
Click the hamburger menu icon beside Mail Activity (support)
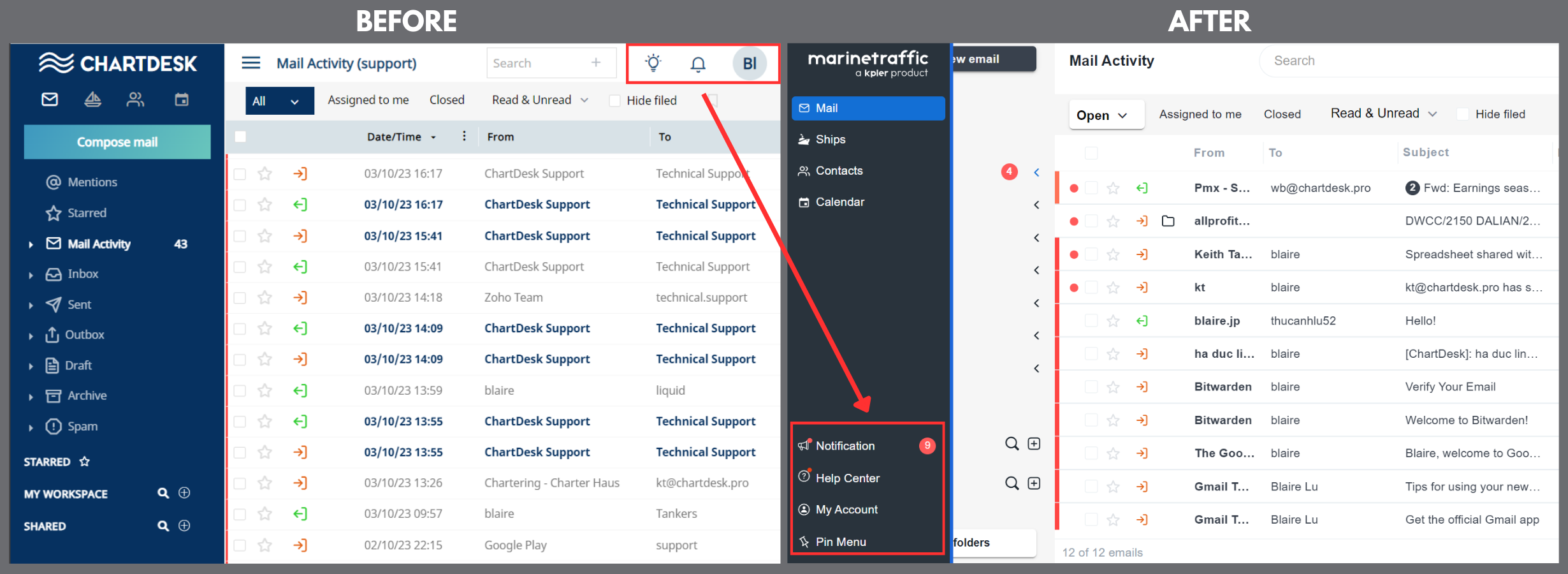(251, 63)
